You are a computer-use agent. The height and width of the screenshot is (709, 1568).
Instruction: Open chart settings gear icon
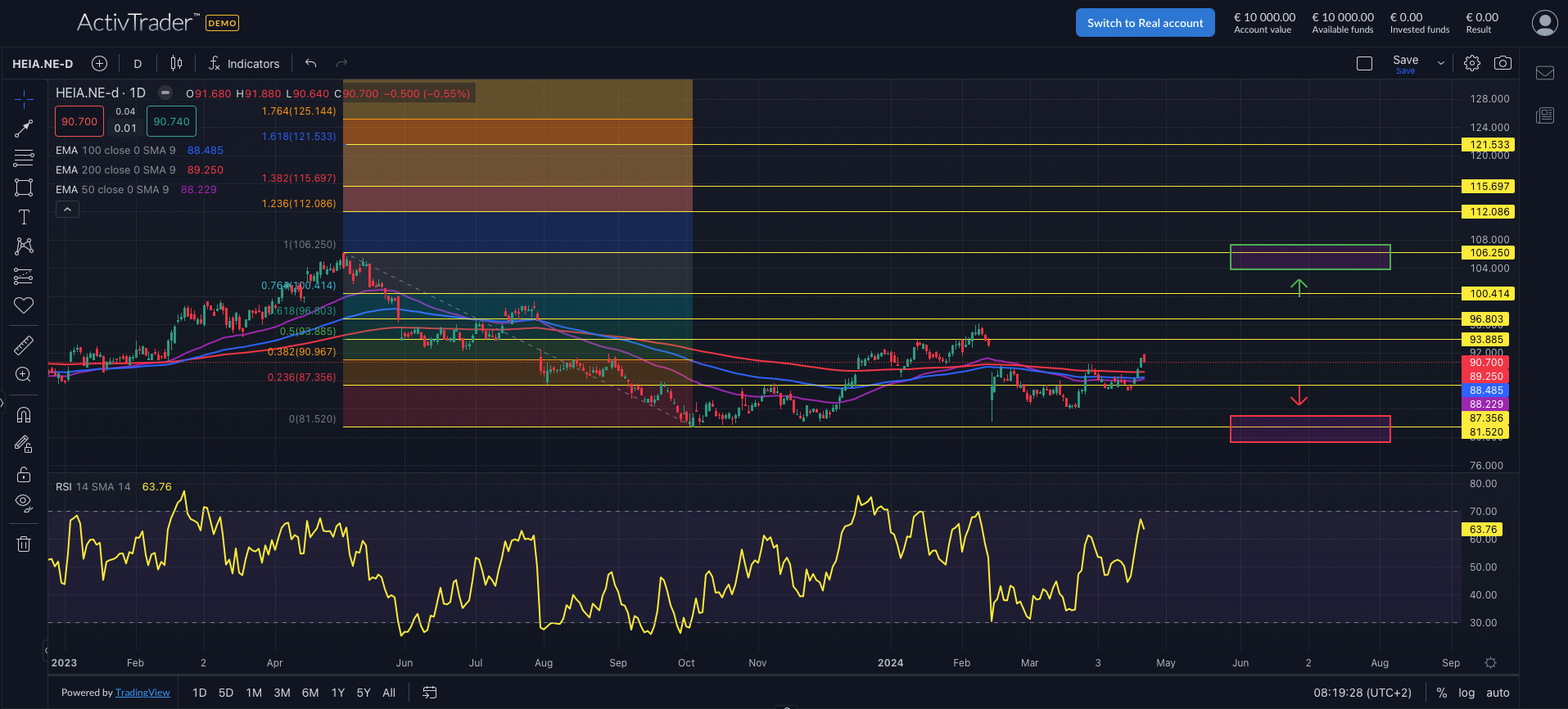click(x=1472, y=63)
